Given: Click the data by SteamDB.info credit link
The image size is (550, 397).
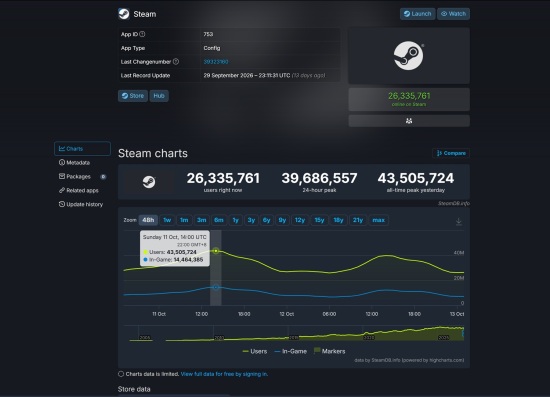Looking at the screenshot, I should [409, 360].
